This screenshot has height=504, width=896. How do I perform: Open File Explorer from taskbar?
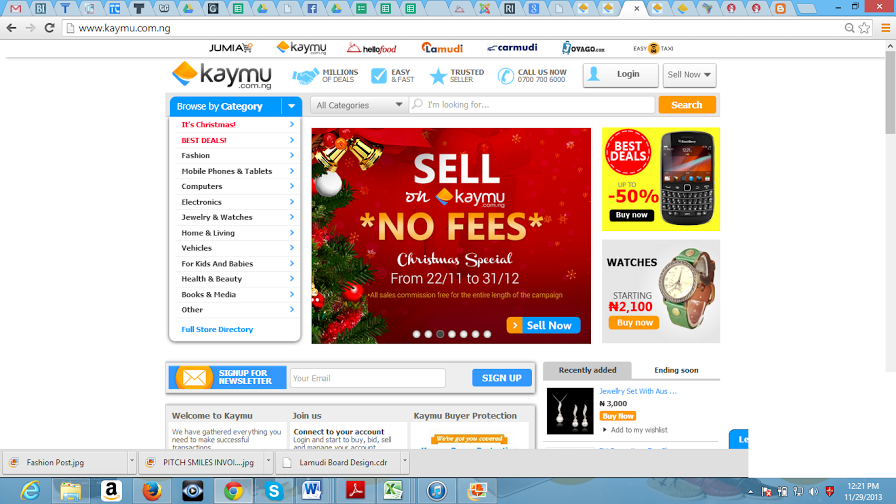coord(71,491)
